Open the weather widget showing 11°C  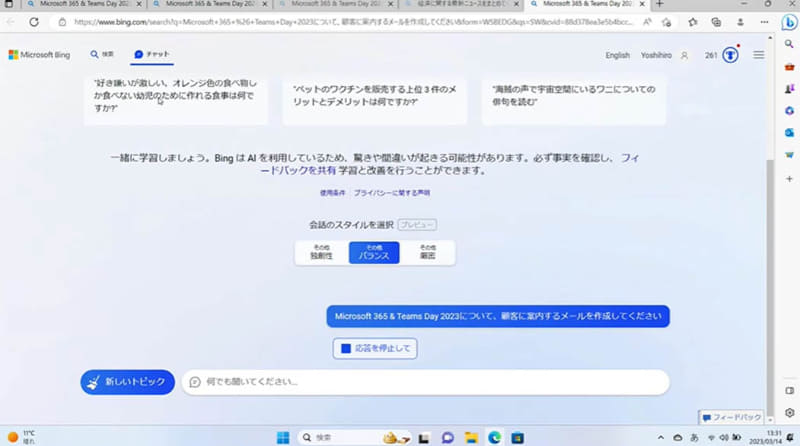click(x=21, y=437)
